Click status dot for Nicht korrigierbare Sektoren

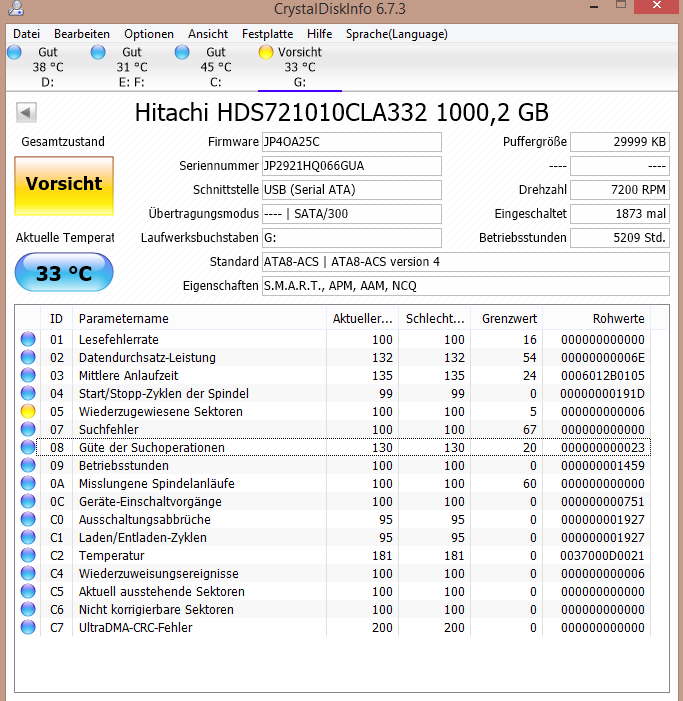click(x=28, y=609)
